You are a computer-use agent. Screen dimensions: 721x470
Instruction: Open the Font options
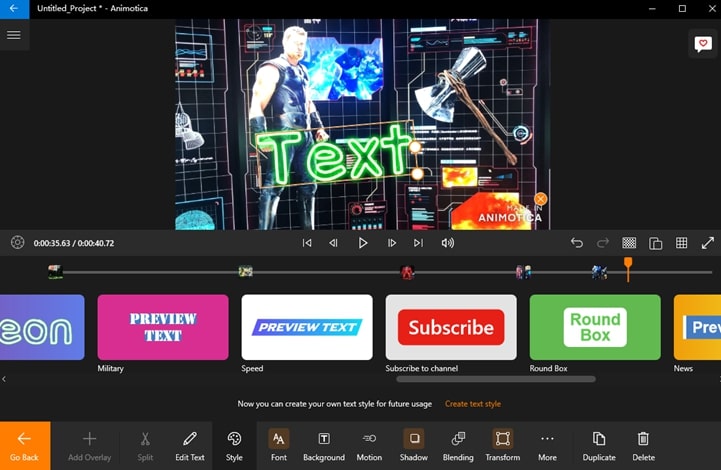coord(279,446)
